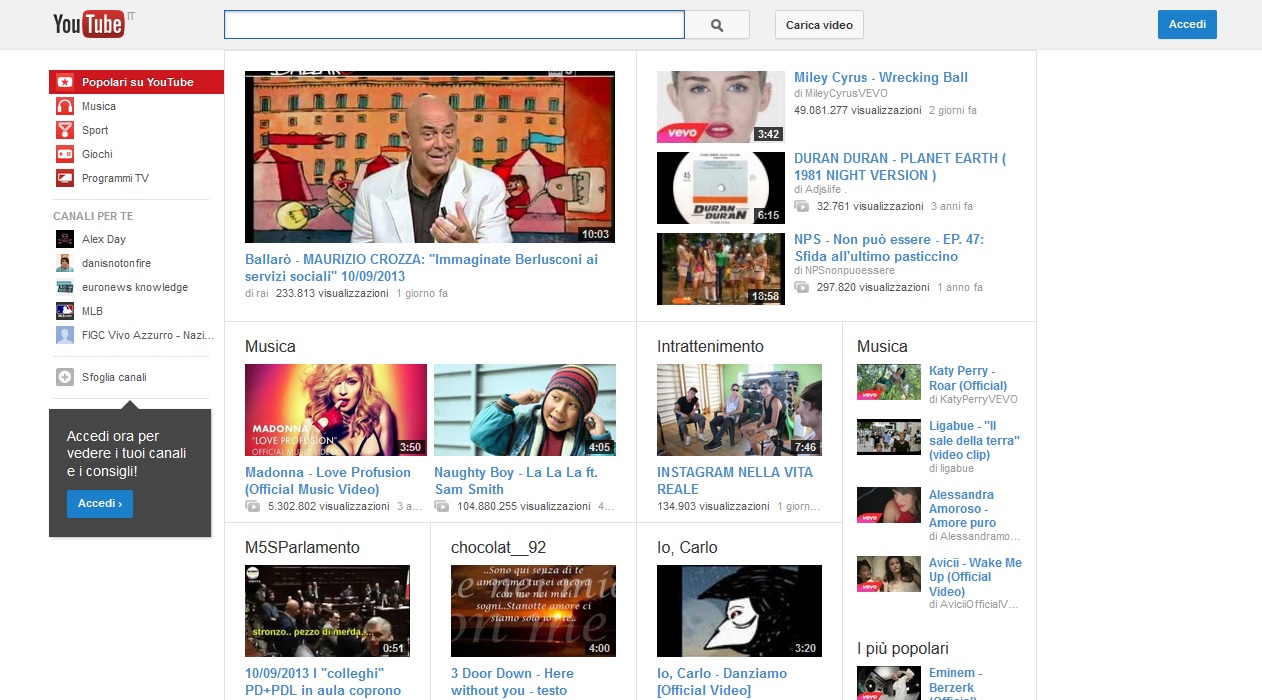
Task: Click playlist icon beside 297.820 visualizzazioni
Action: tap(802, 287)
